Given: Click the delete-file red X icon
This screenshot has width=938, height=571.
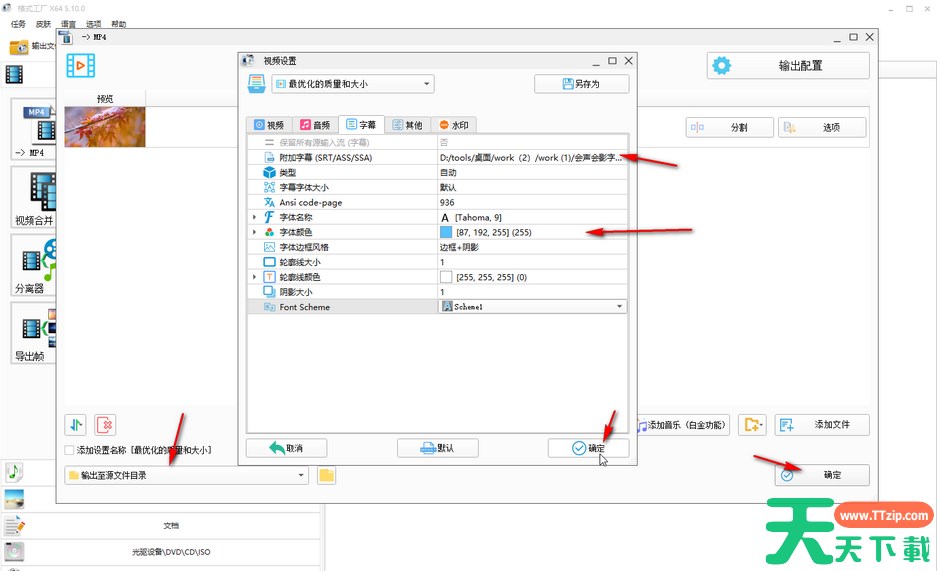Looking at the screenshot, I should [x=105, y=425].
